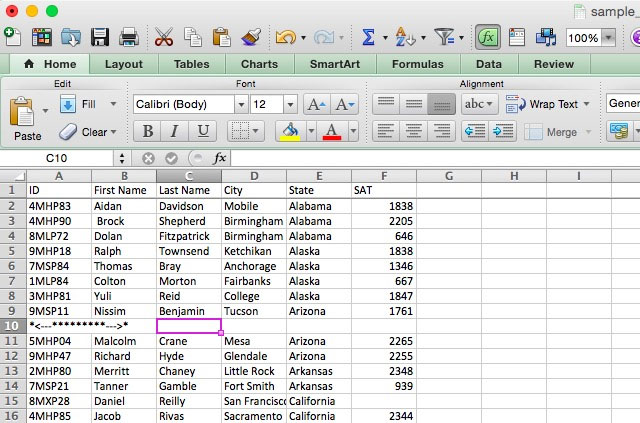Cut selection with the scissors icon
Screen dimensions: 640x423
pos(164,37)
